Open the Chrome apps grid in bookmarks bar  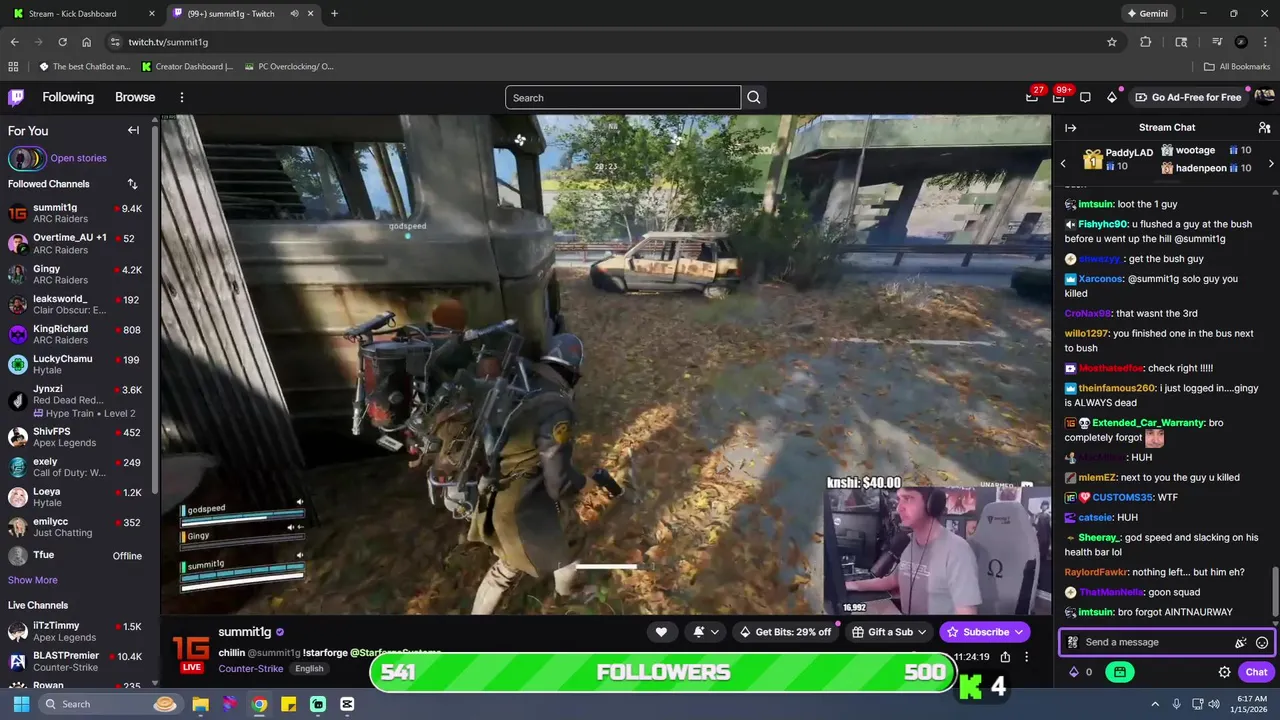13,67
